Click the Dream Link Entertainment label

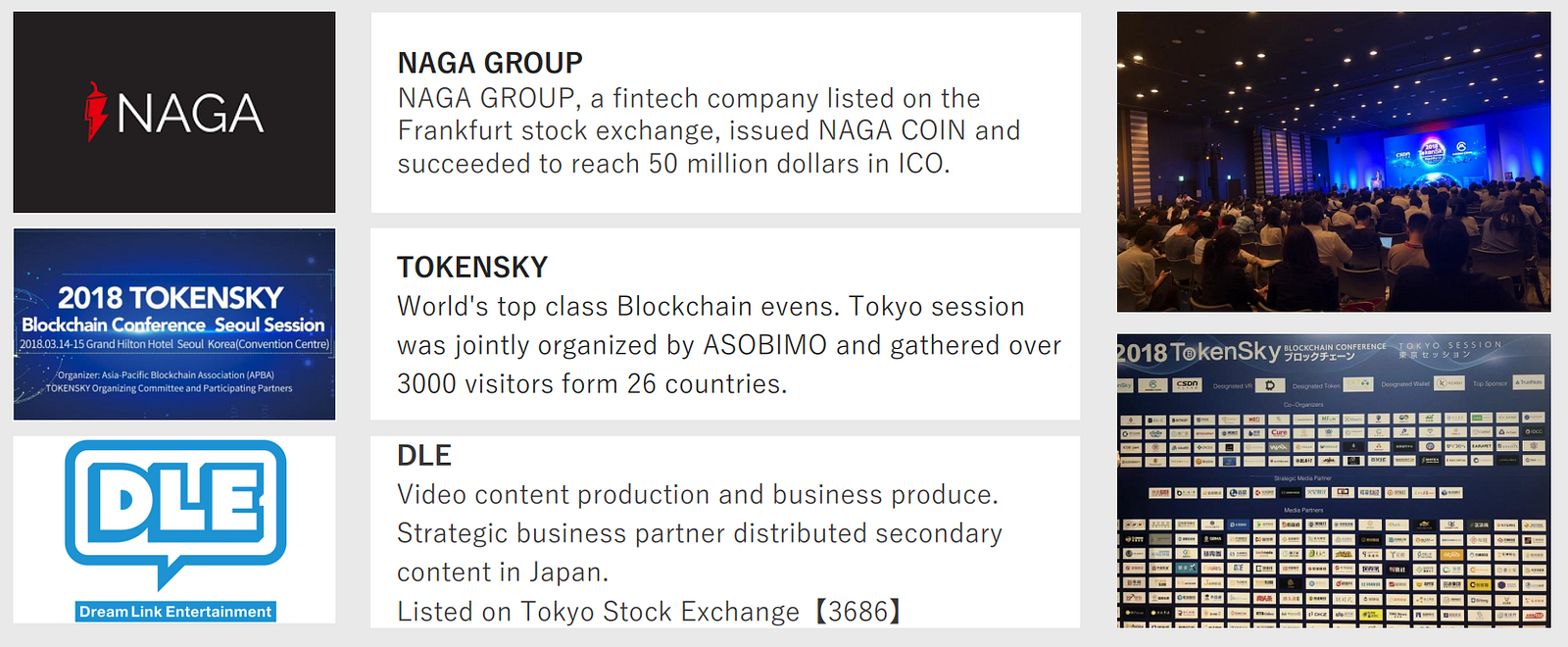click(175, 612)
